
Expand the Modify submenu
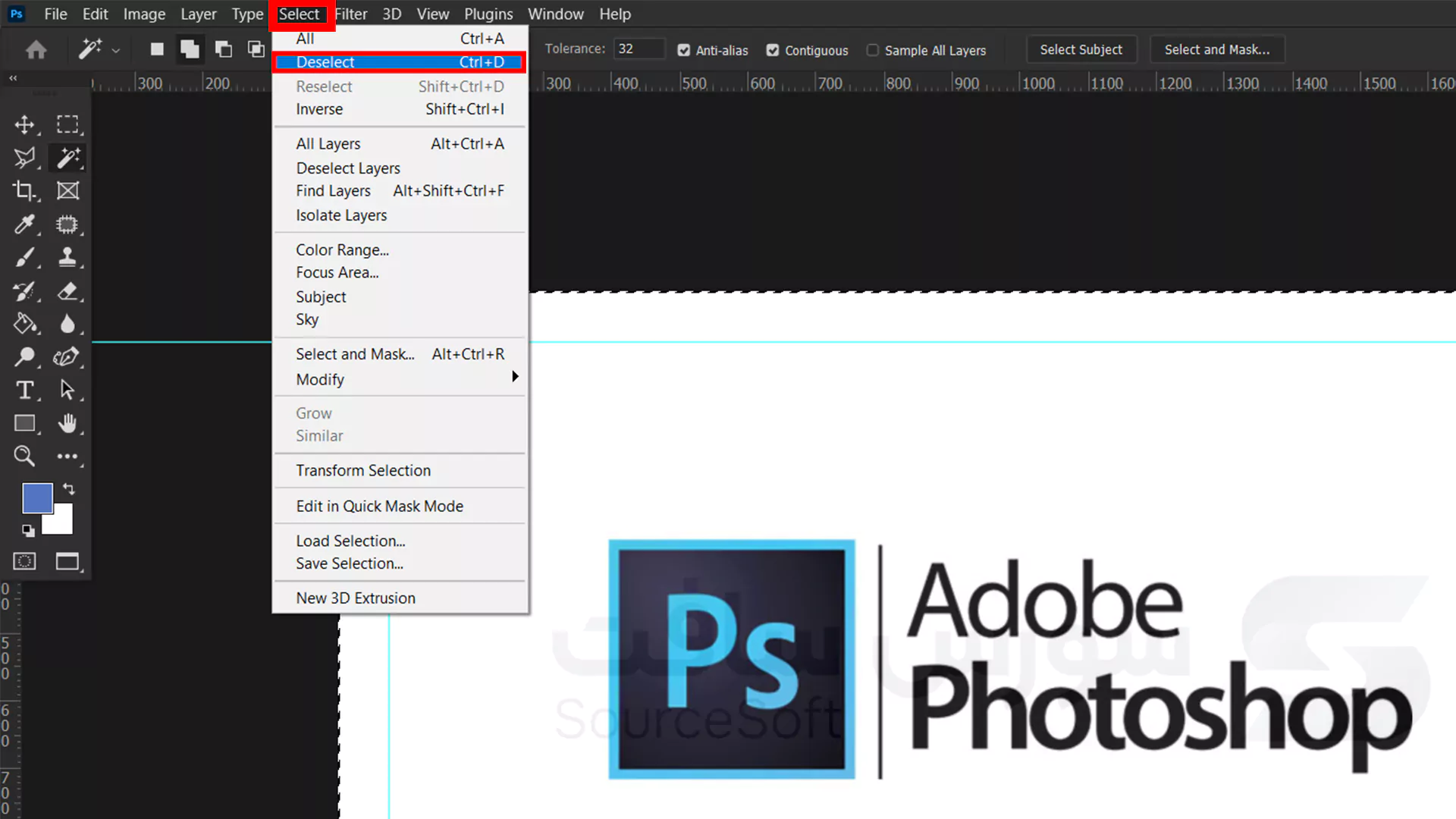[400, 379]
